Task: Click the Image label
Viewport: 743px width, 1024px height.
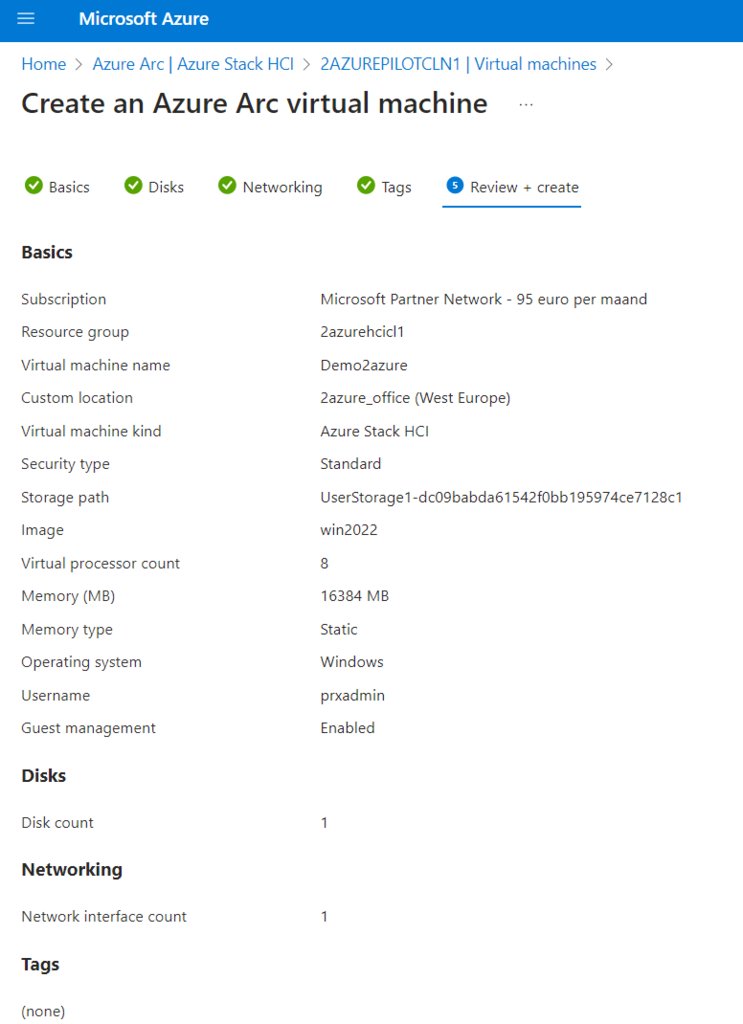Action: [x=42, y=530]
